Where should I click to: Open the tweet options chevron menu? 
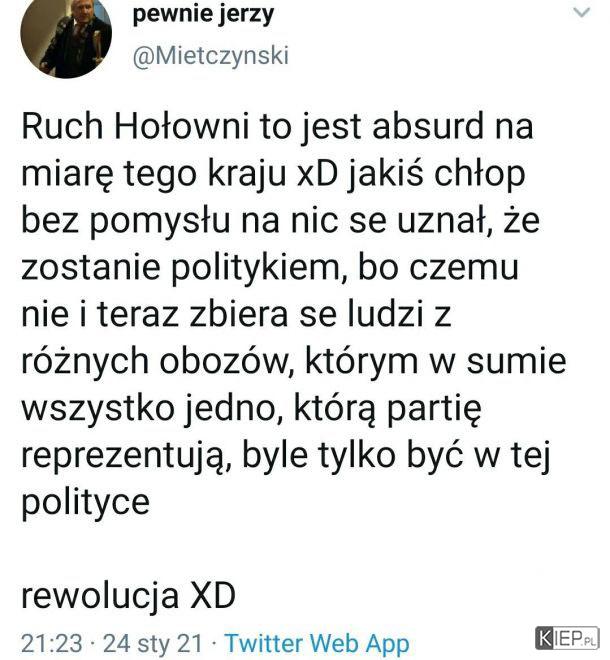(583, 13)
